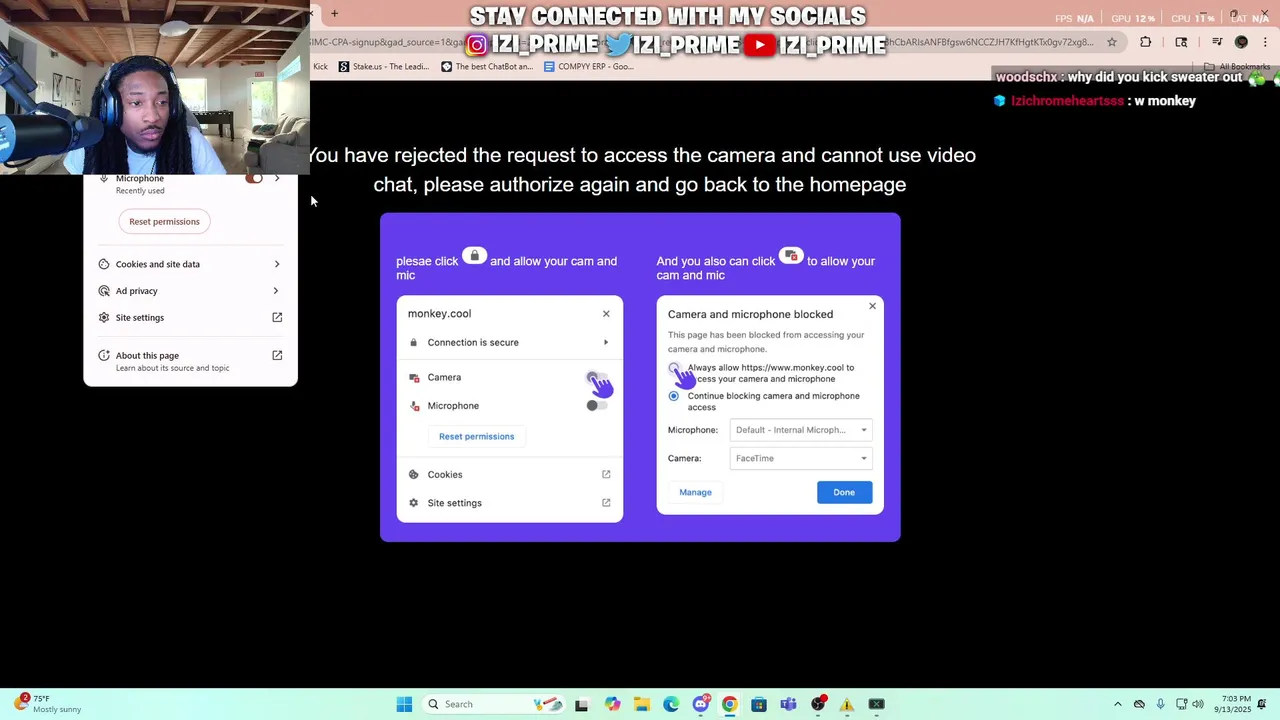The width and height of the screenshot is (1280, 720).
Task: Click the Ad privacy icon
Action: coord(104,291)
